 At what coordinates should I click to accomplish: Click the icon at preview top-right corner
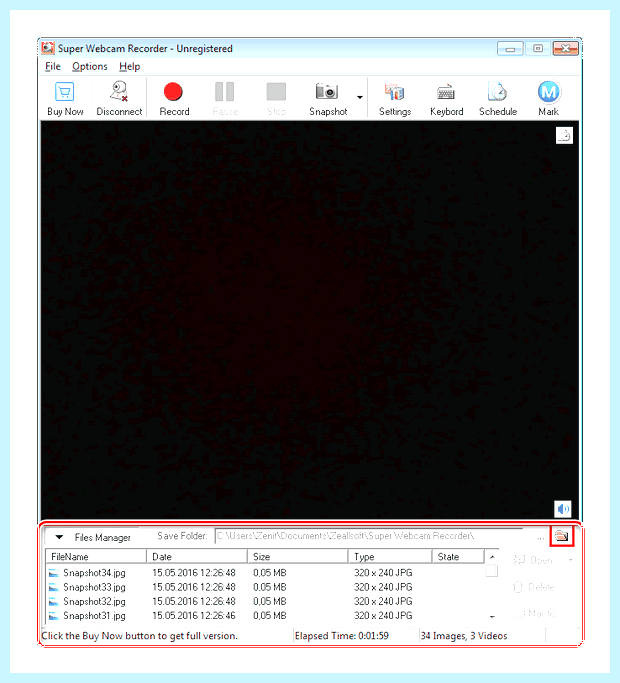pos(564,135)
